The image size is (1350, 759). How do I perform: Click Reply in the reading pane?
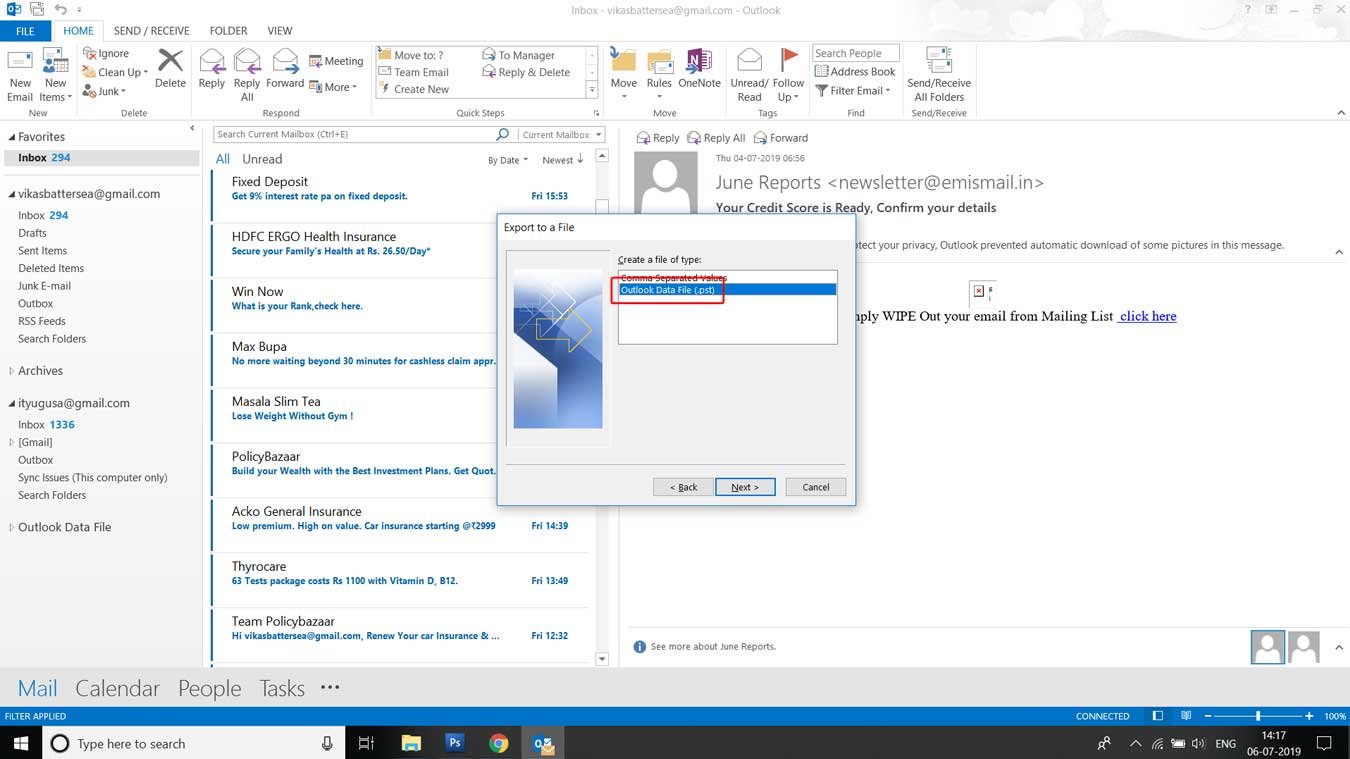coord(658,138)
